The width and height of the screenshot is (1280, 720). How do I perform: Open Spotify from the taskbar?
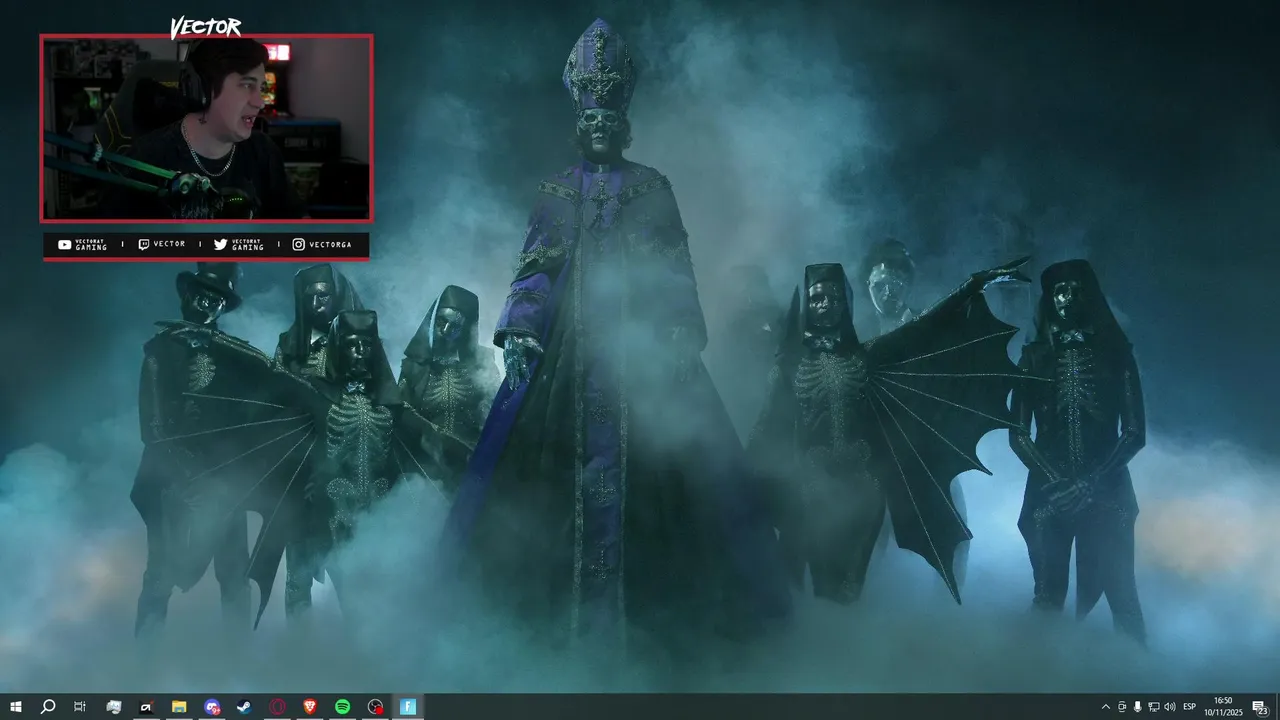coord(342,707)
